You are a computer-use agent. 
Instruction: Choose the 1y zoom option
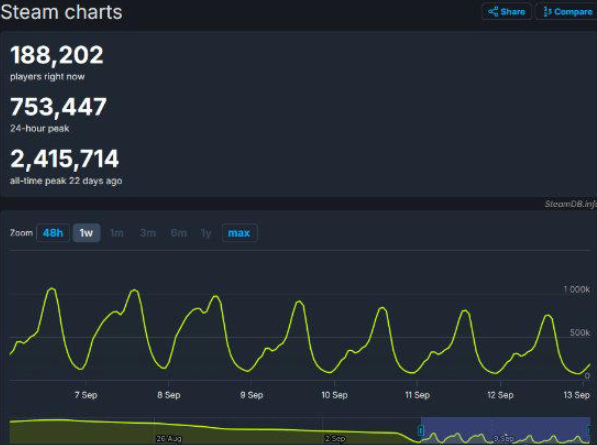click(x=206, y=233)
